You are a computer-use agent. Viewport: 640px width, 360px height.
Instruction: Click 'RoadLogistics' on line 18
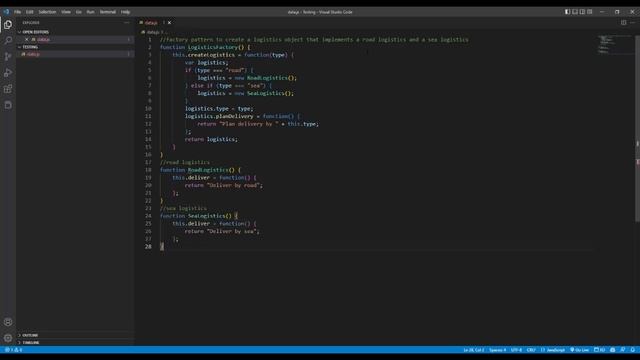pos(208,170)
